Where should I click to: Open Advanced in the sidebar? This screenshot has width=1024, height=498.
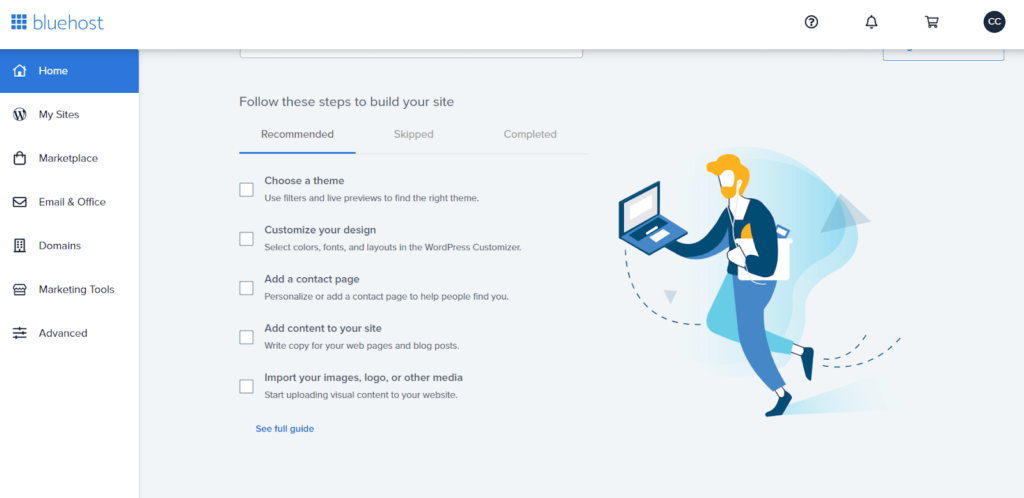[x=69, y=333]
